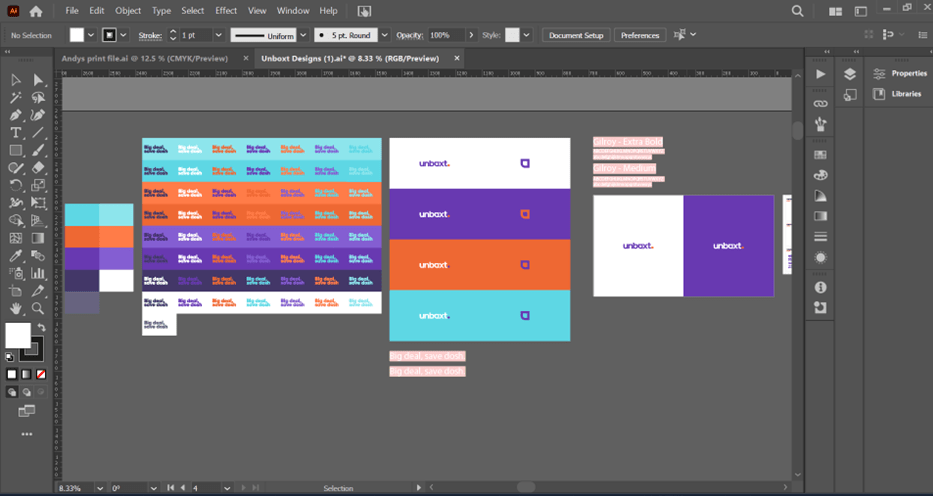Choose the Magic Wand tool
The height and width of the screenshot is (496, 933).
coord(16,98)
